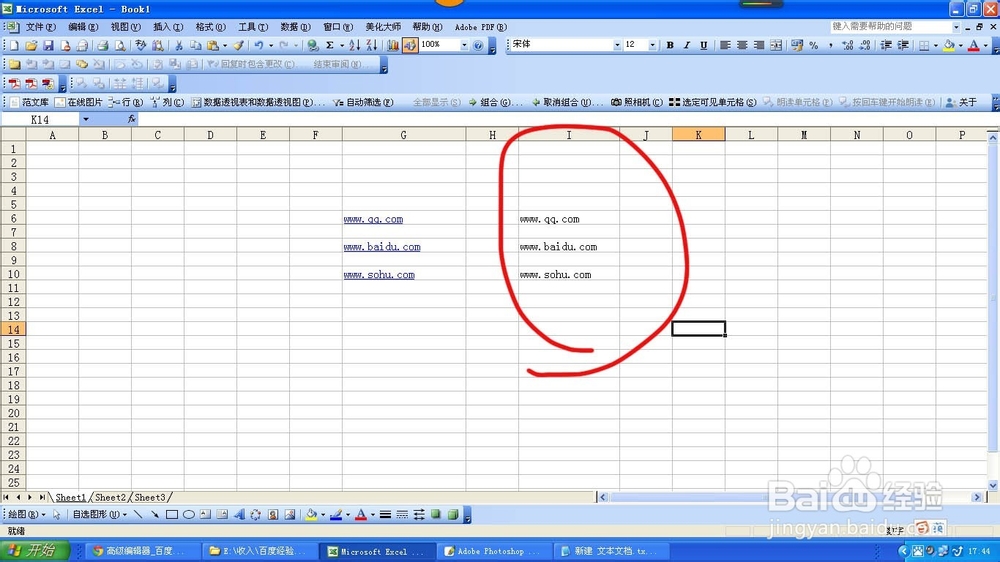Open the 数据 Data menu
Screen dimensions: 1000x562
295,27
